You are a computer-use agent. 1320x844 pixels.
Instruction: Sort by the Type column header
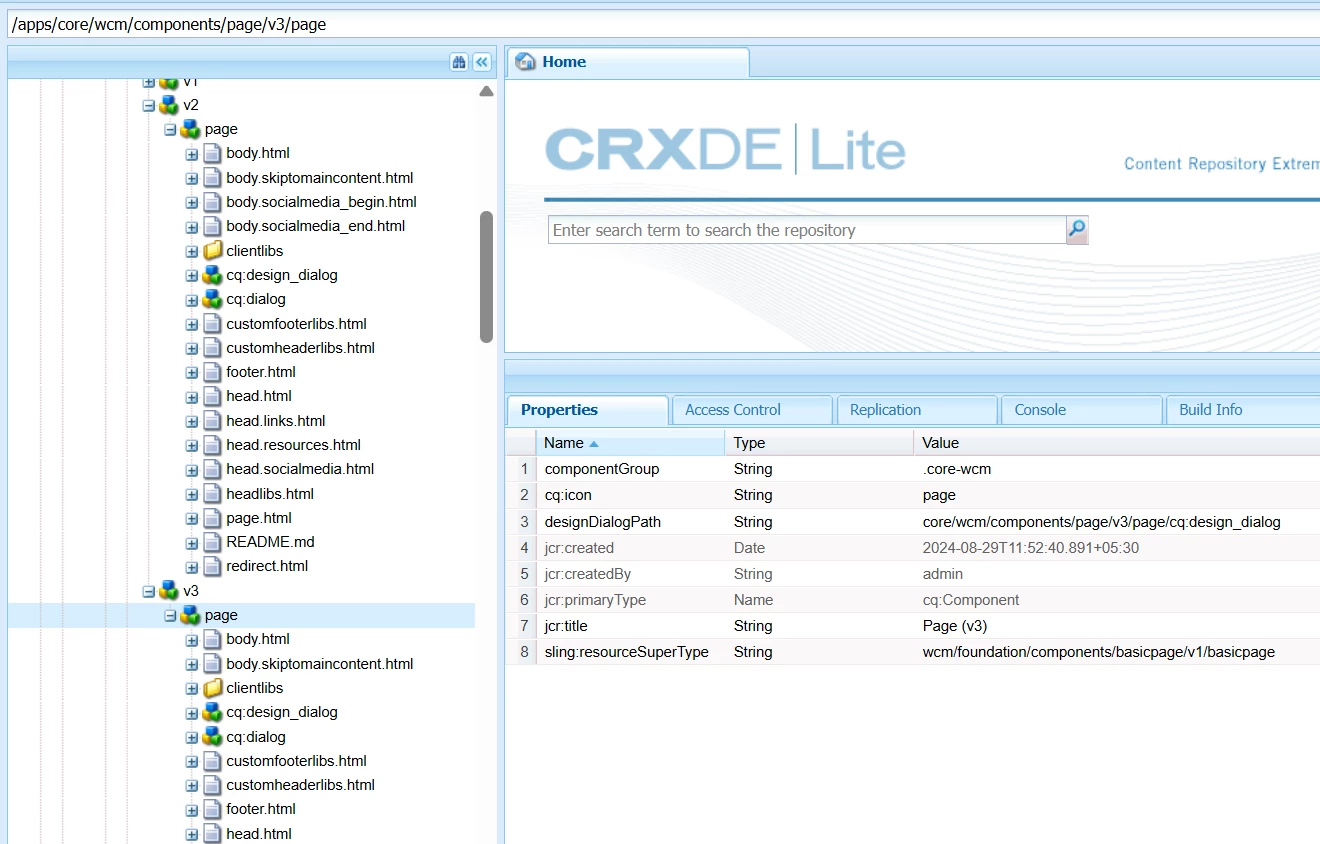click(819, 443)
